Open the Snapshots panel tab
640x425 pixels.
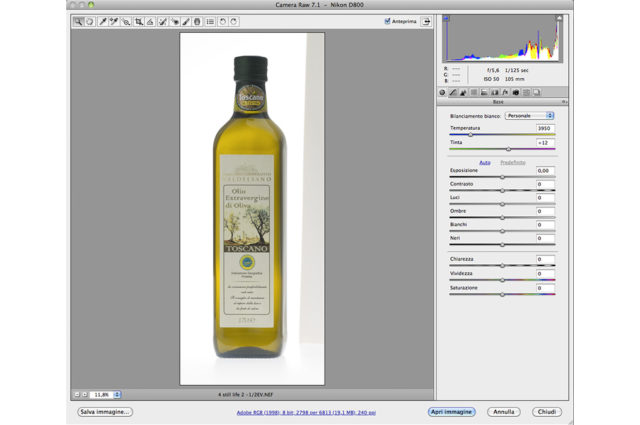click(x=537, y=93)
